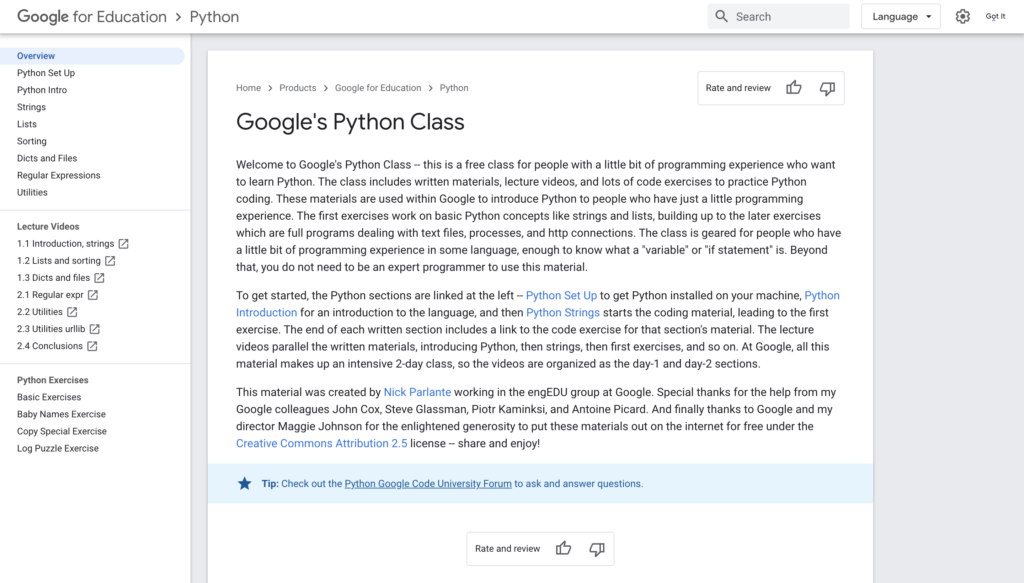Open Strings section in sidebar
The width and height of the screenshot is (1024, 583).
click(x=31, y=107)
